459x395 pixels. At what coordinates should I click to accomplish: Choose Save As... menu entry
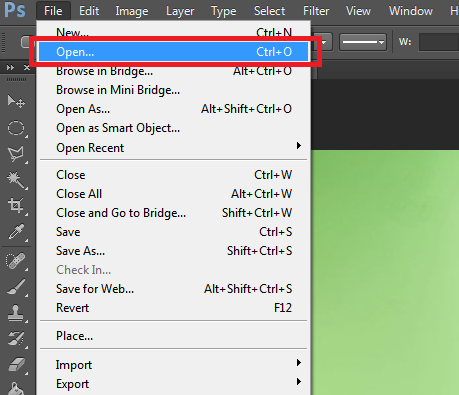[x=173, y=251]
